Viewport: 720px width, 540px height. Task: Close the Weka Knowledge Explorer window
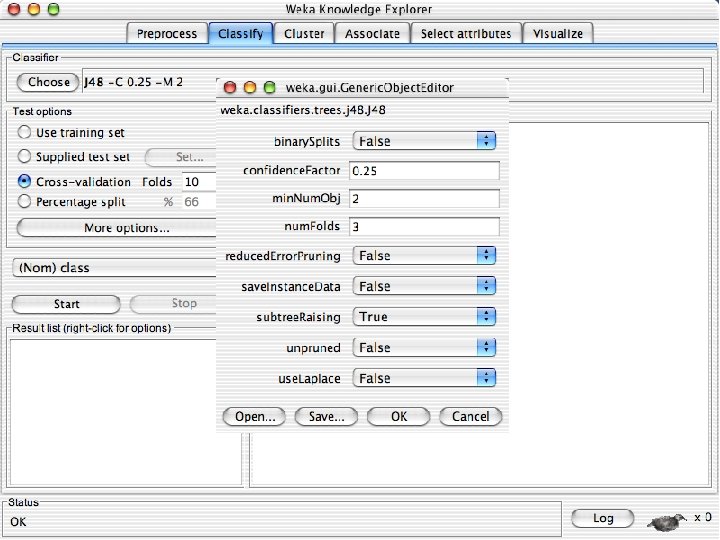tap(14, 9)
